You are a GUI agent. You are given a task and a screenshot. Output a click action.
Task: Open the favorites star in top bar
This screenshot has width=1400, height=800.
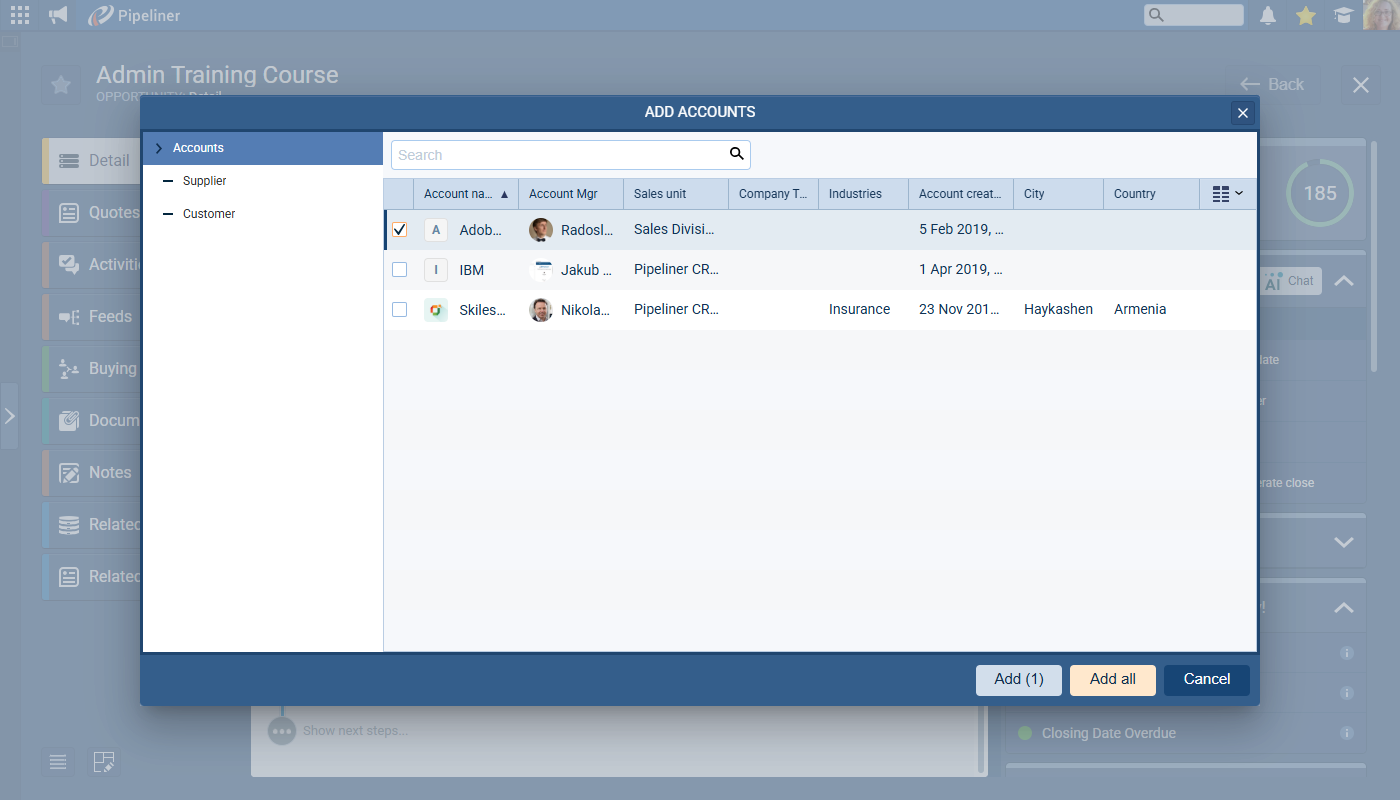1305,15
